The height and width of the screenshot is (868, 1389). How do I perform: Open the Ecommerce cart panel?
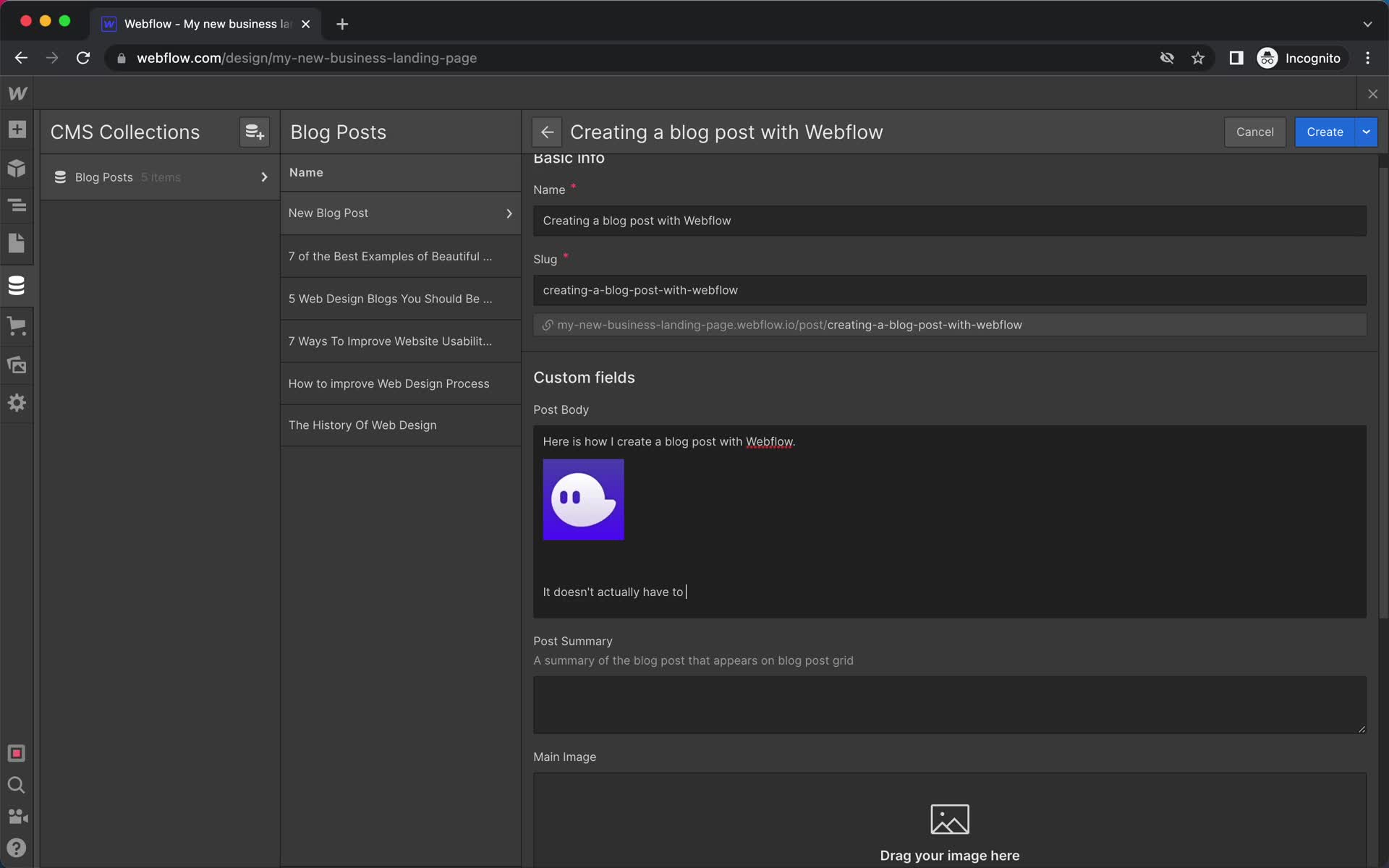coord(17,325)
